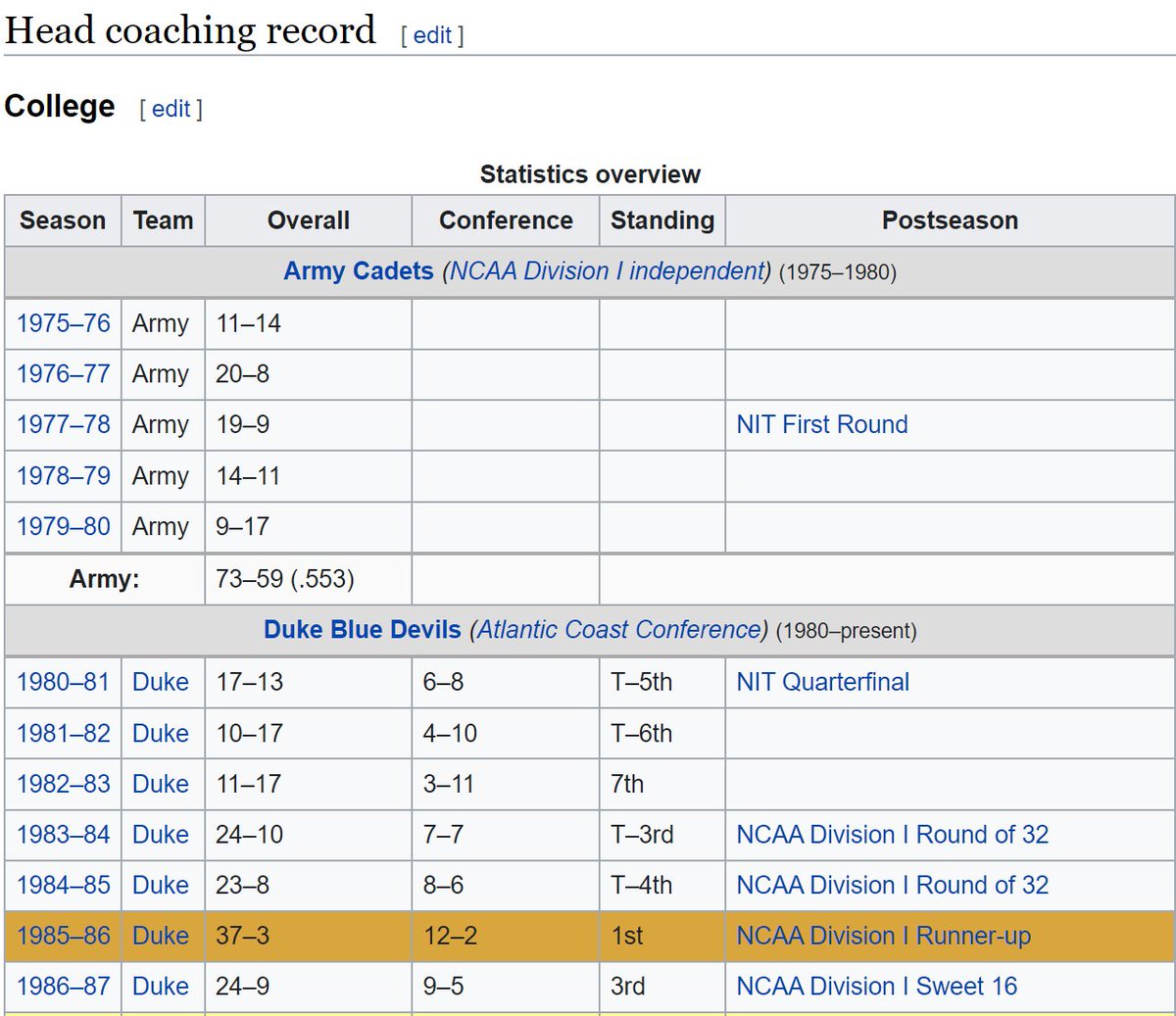Select the 7–7 conference record cell

tap(506, 835)
